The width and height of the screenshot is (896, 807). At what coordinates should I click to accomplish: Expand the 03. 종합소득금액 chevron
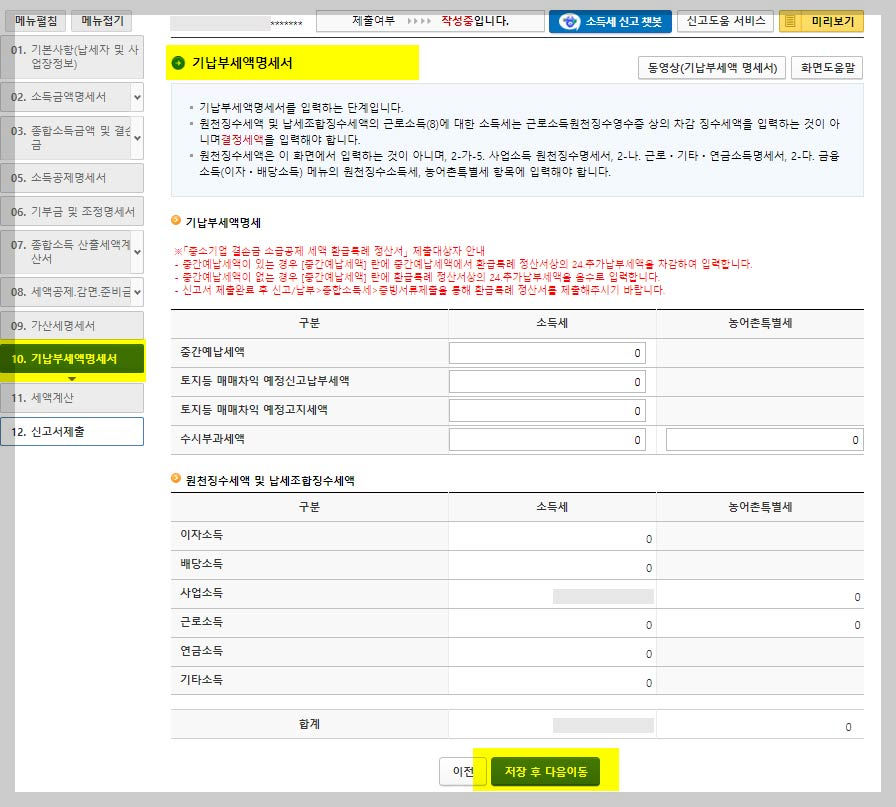tap(137, 138)
